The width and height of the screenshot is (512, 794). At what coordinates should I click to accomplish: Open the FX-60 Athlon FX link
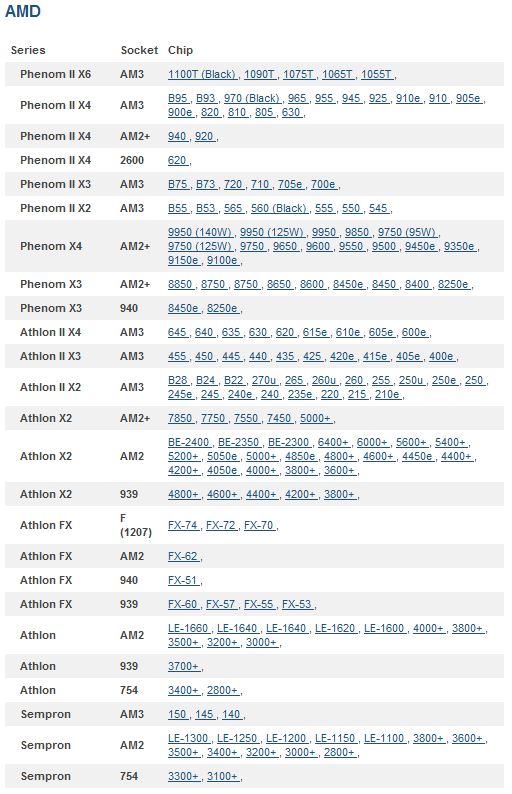[182, 604]
